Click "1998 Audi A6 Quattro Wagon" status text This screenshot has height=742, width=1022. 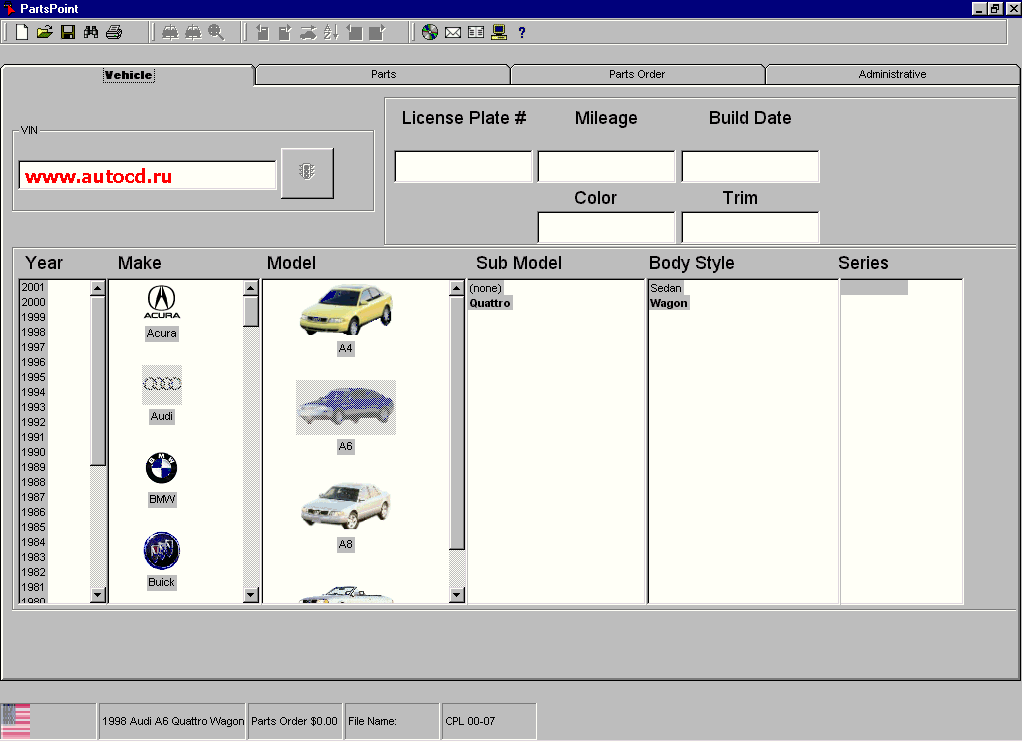click(173, 721)
